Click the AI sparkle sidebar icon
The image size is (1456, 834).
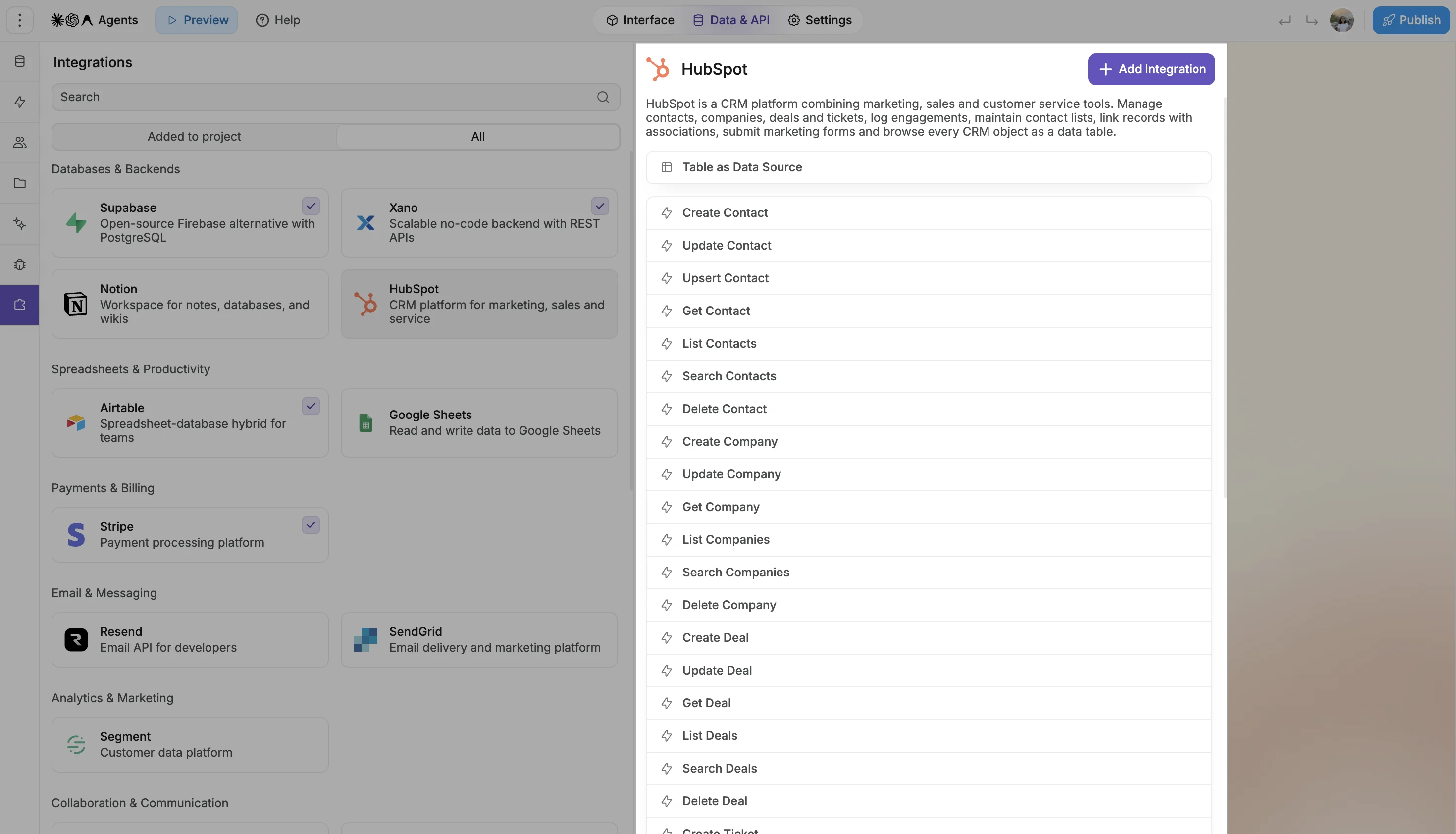[x=19, y=224]
